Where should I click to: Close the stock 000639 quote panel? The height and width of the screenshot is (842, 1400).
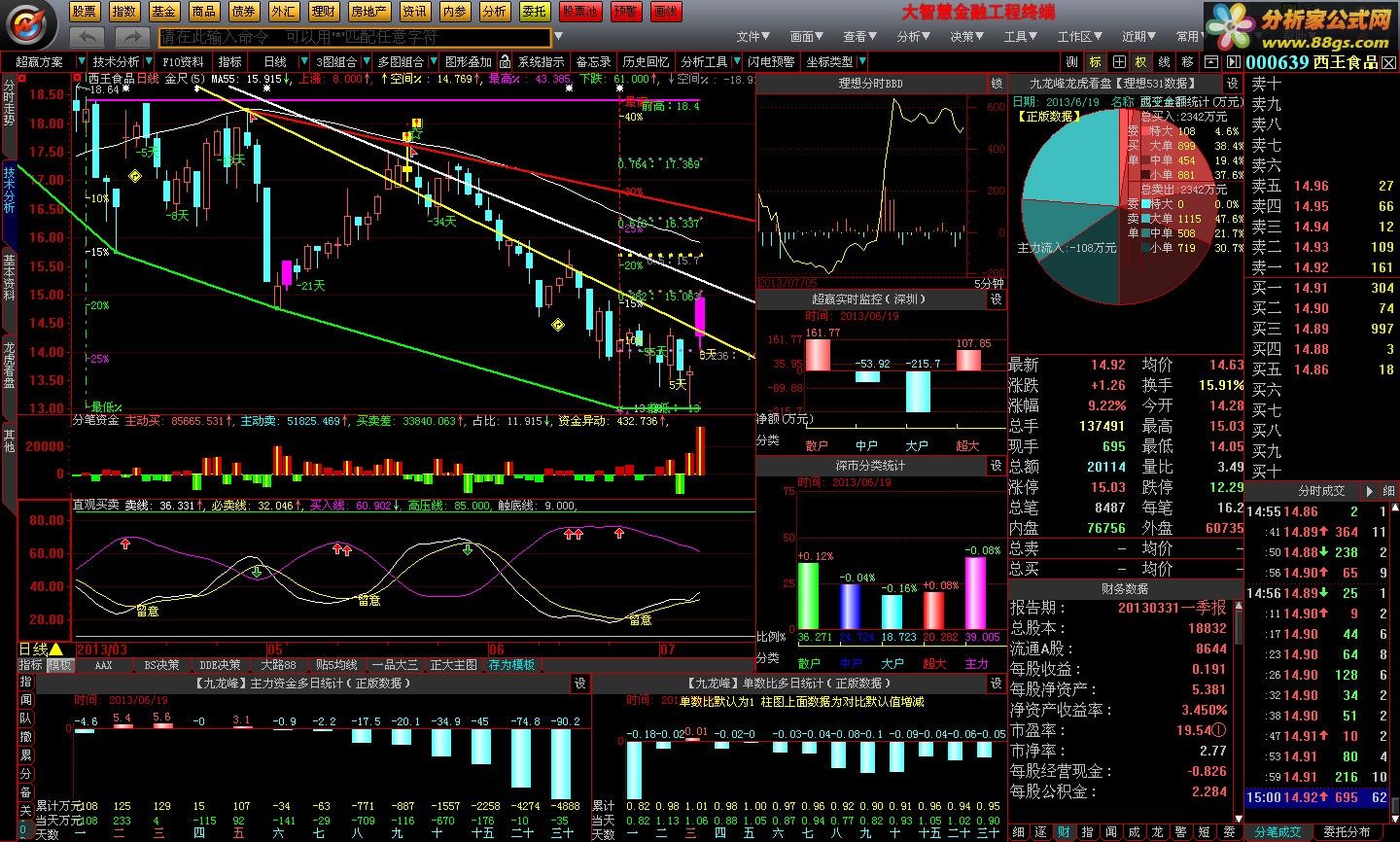[x=1388, y=62]
